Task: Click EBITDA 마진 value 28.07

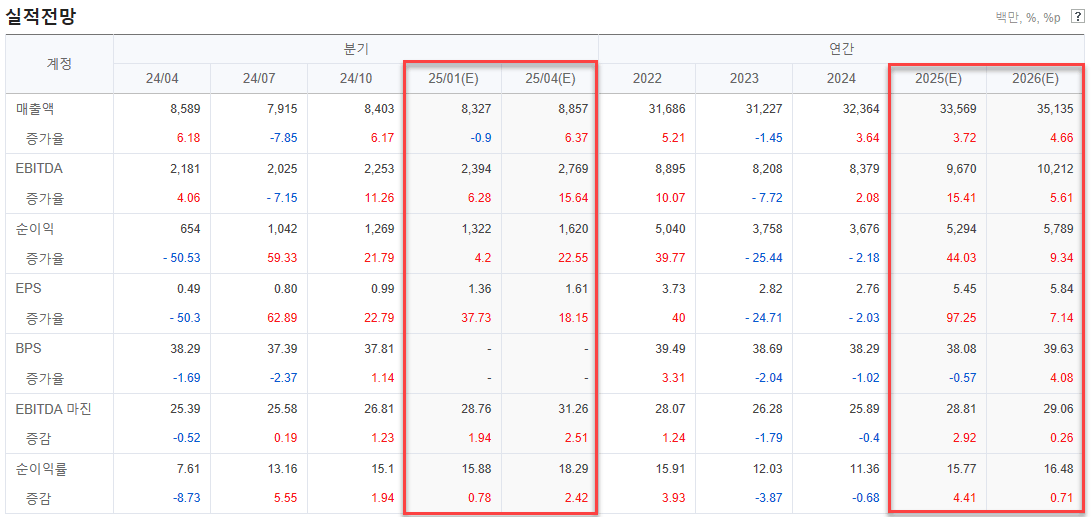Action: 672,408
